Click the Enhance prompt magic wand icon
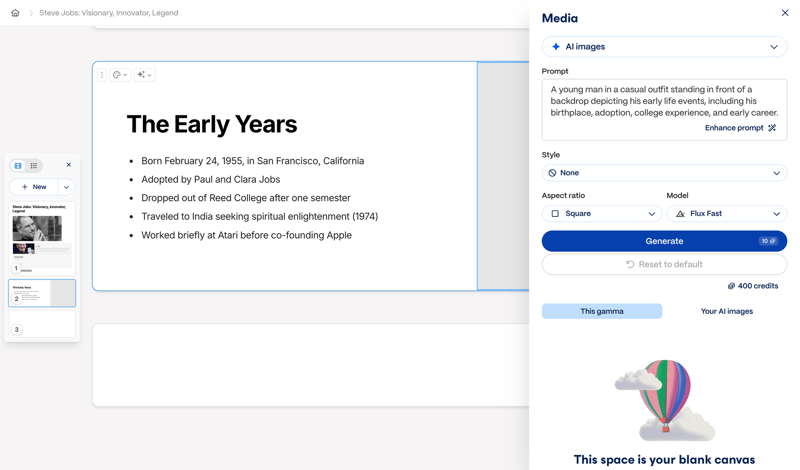Screen dimensions: 800x470 pyautogui.click(x=772, y=128)
